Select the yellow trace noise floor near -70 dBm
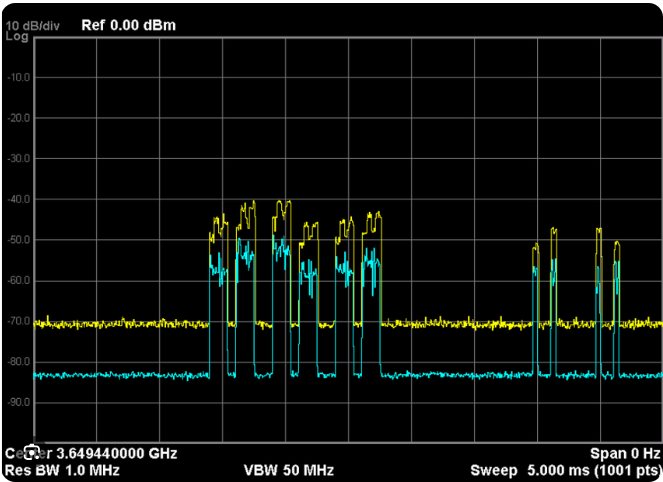 [x=121, y=324]
